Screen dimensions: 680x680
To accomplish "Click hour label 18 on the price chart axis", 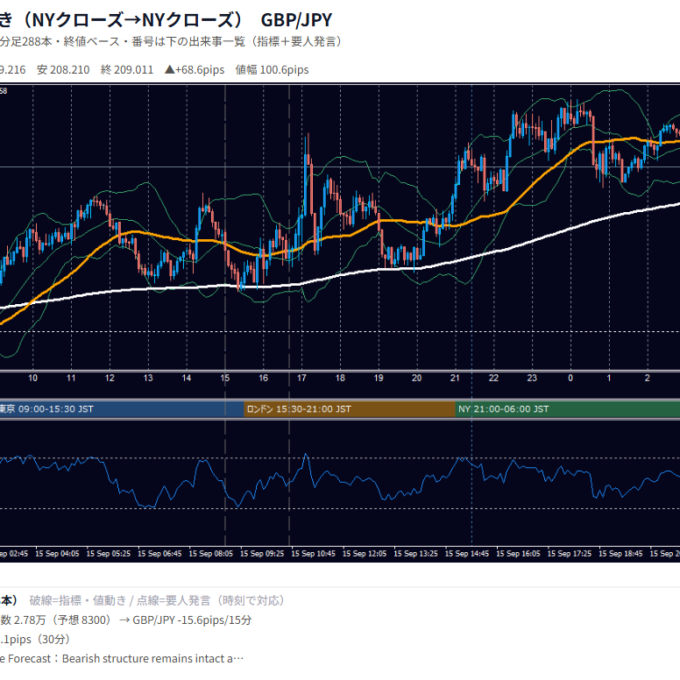I will click(340, 378).
